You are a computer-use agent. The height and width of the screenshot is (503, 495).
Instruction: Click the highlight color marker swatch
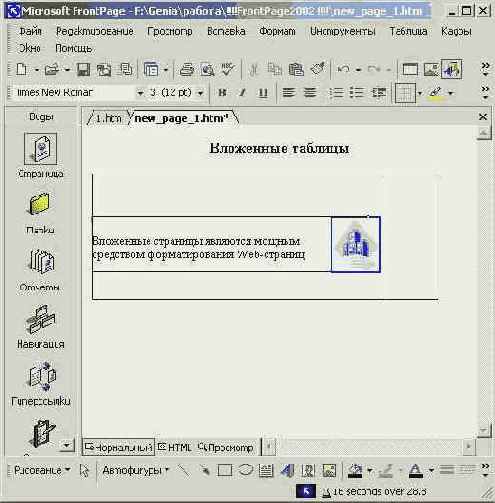tap(436, 92)
